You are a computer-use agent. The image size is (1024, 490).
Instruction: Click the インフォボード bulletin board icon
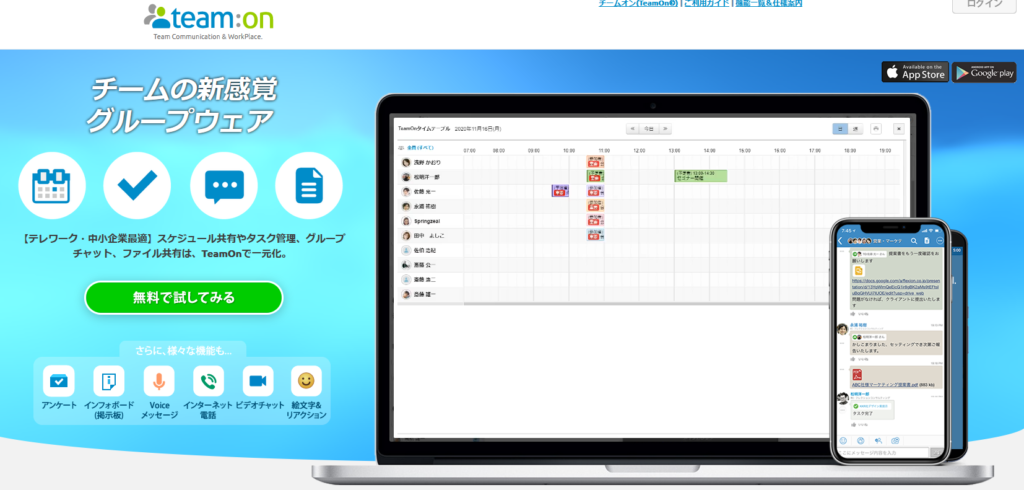(108, 381)
